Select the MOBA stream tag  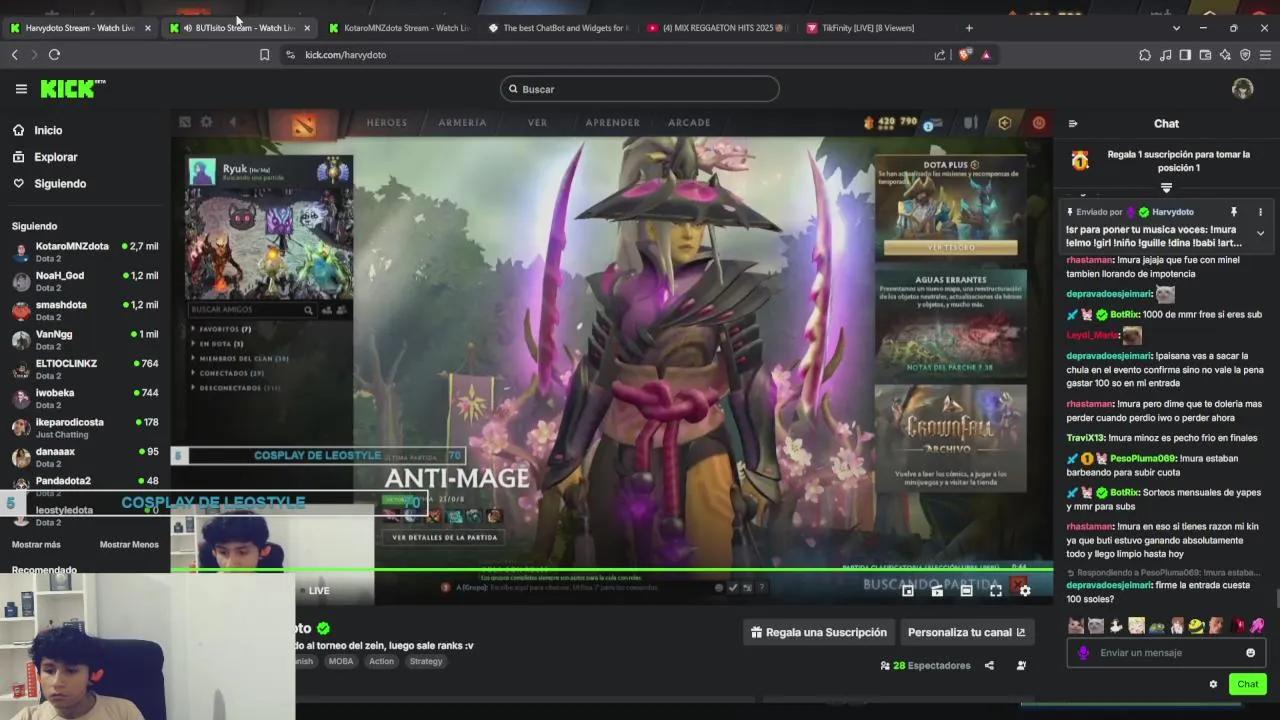point(341,661)
